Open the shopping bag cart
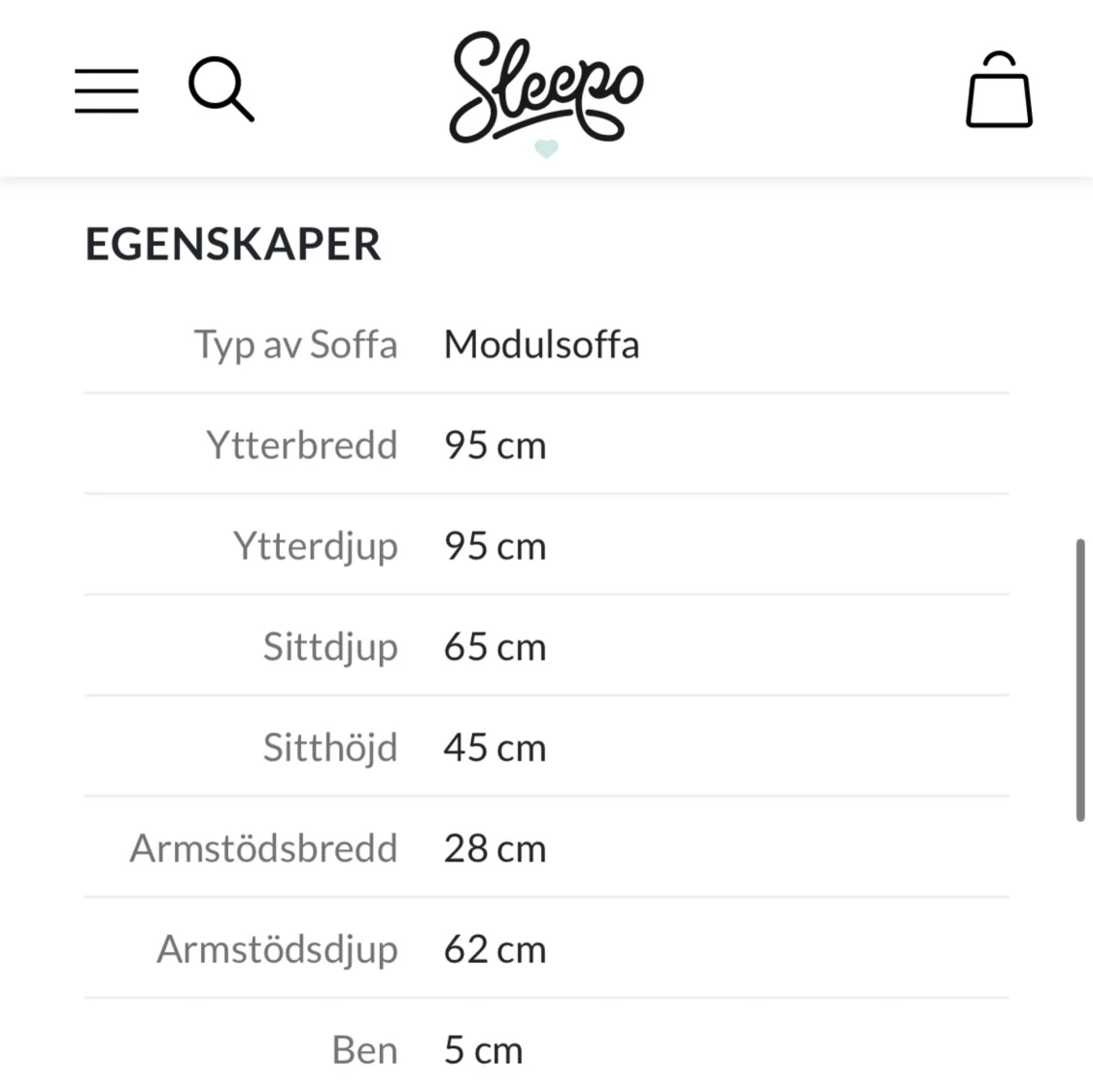1093x1092 pixels. (x=998, y=89)
